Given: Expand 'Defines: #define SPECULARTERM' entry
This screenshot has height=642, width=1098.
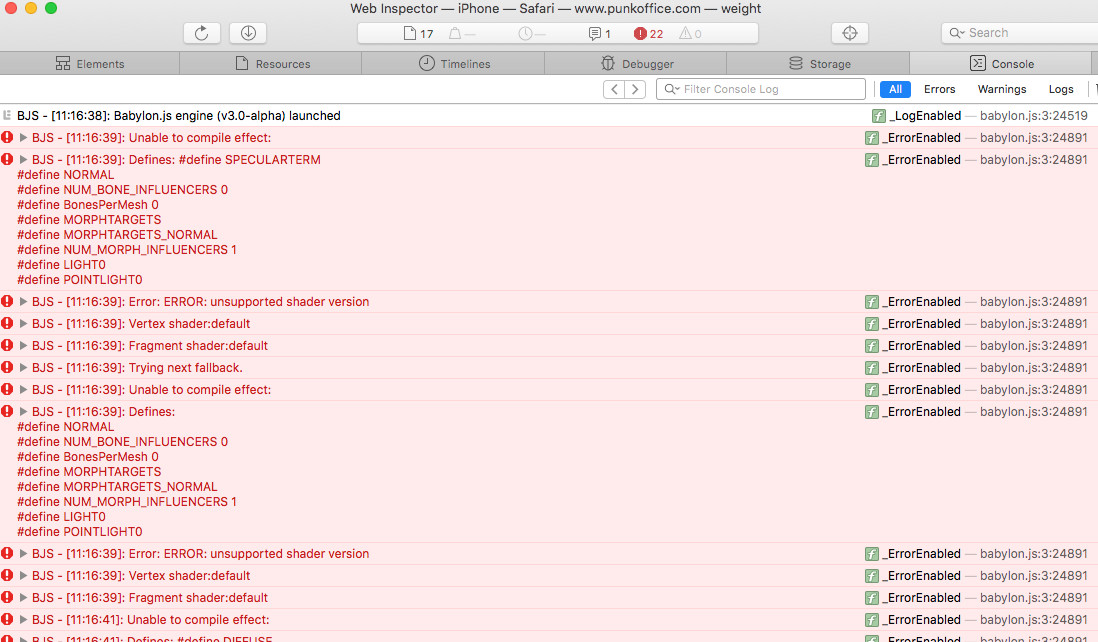Looking at the screenshot, I should pos(23,160).
